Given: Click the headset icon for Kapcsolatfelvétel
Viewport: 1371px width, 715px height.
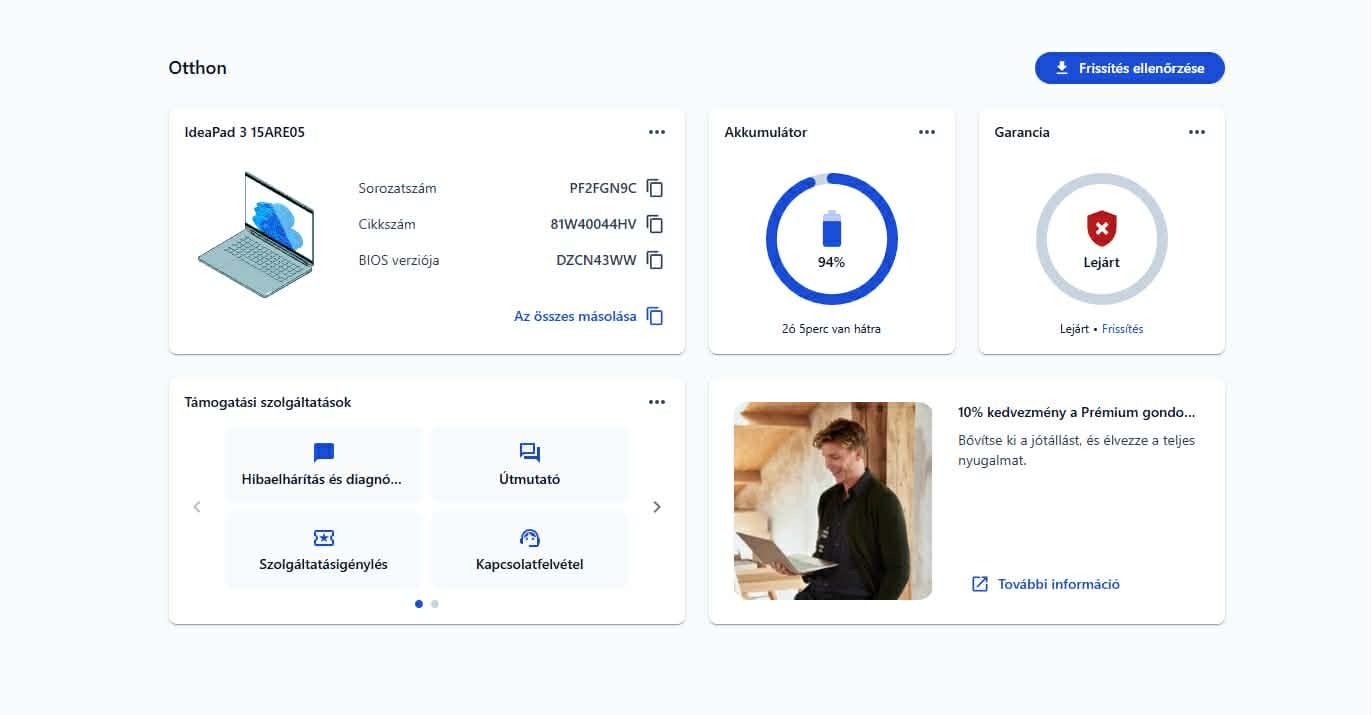Looking at the screenshot, I should (529, 538).
